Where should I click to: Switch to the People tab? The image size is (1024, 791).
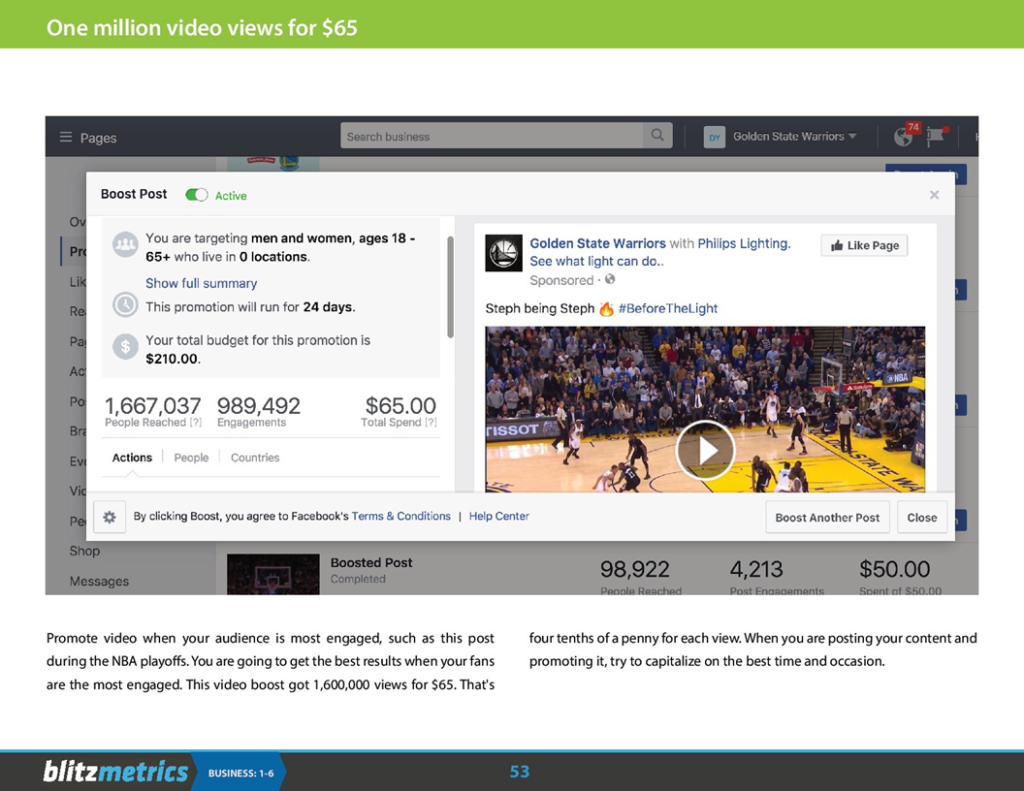tap(191, 457)
